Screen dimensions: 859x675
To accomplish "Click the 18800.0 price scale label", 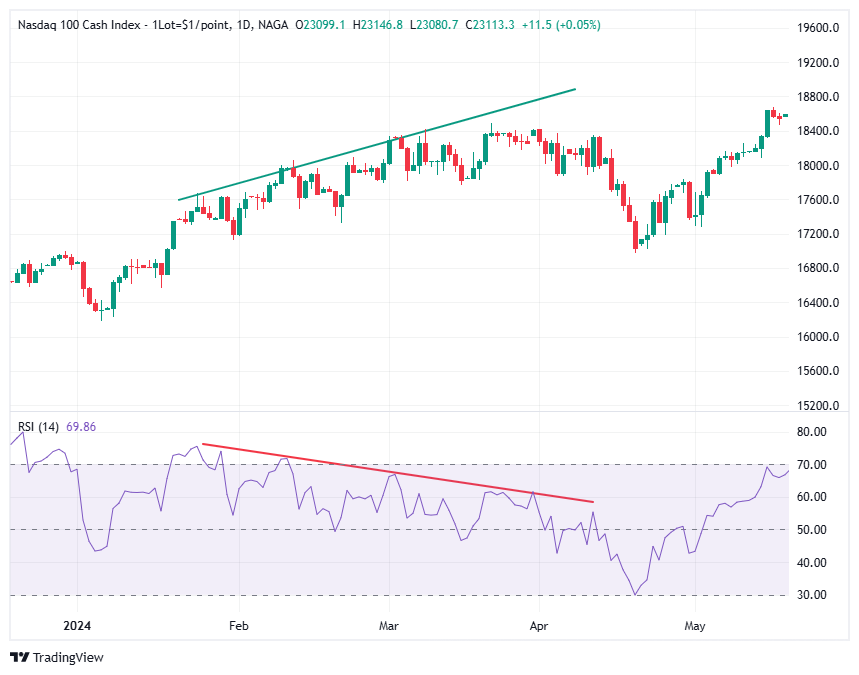I will pyautogui.click(x=826, y=97).
